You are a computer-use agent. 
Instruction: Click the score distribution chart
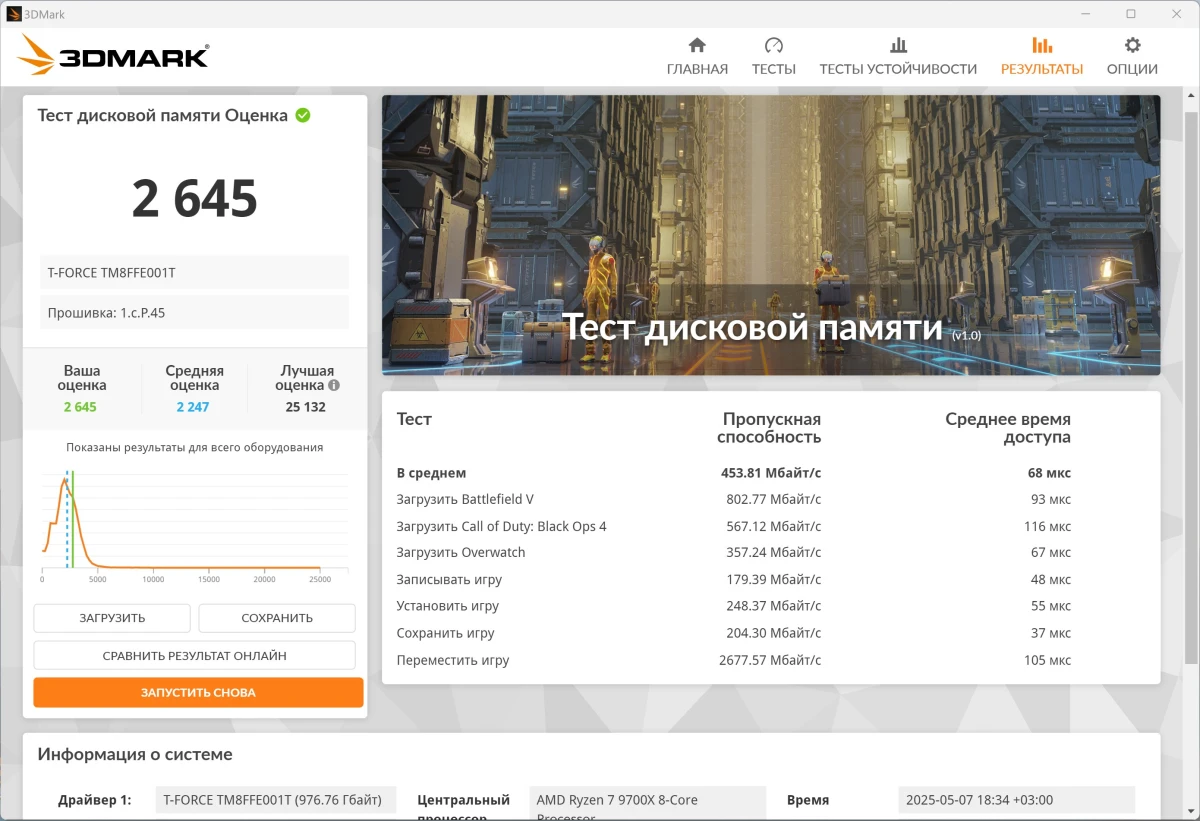tap(195, 525)
